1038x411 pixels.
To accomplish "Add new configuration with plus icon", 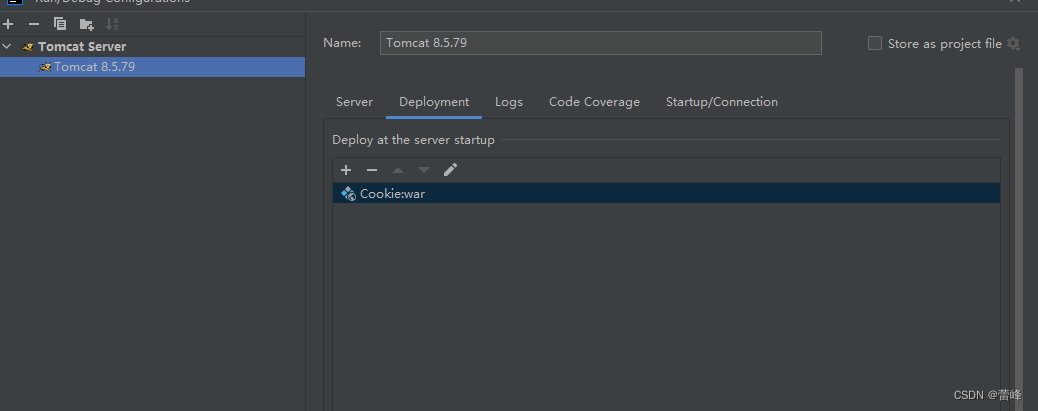I will coord(8,24).
